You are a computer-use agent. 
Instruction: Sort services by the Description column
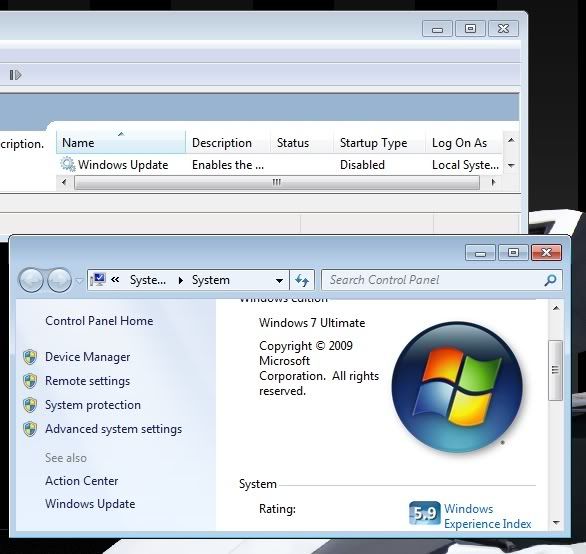point(228,142)
